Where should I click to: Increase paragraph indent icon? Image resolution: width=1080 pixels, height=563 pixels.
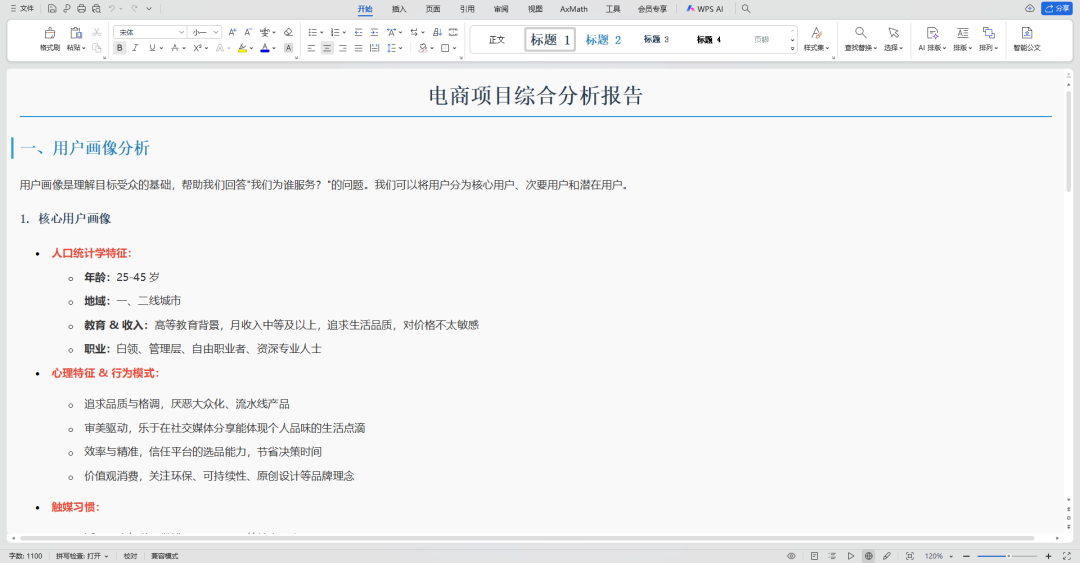[x=374, y=32]
